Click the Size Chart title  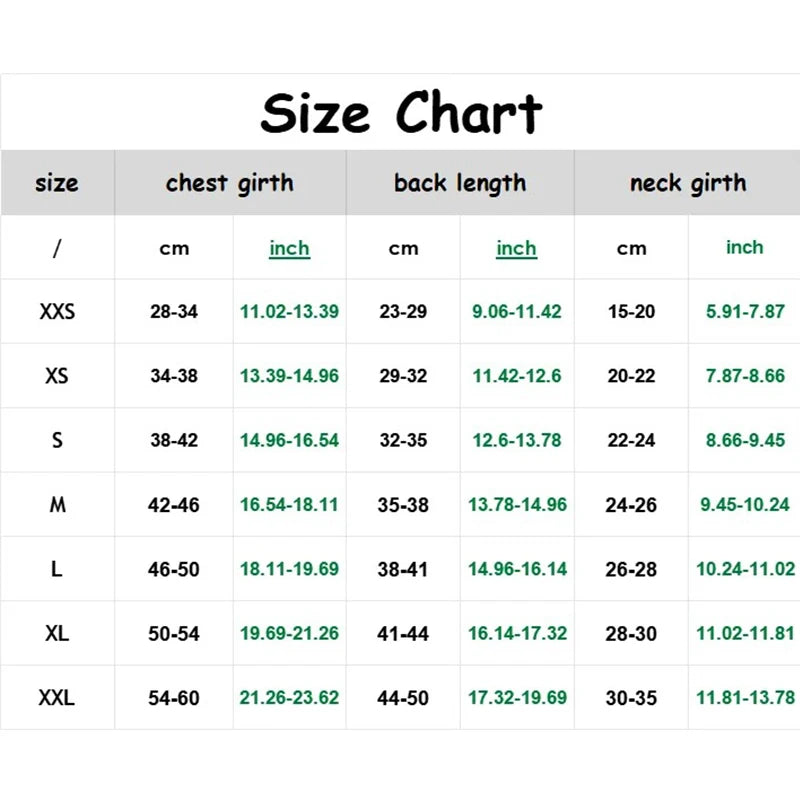coord(401,112)
